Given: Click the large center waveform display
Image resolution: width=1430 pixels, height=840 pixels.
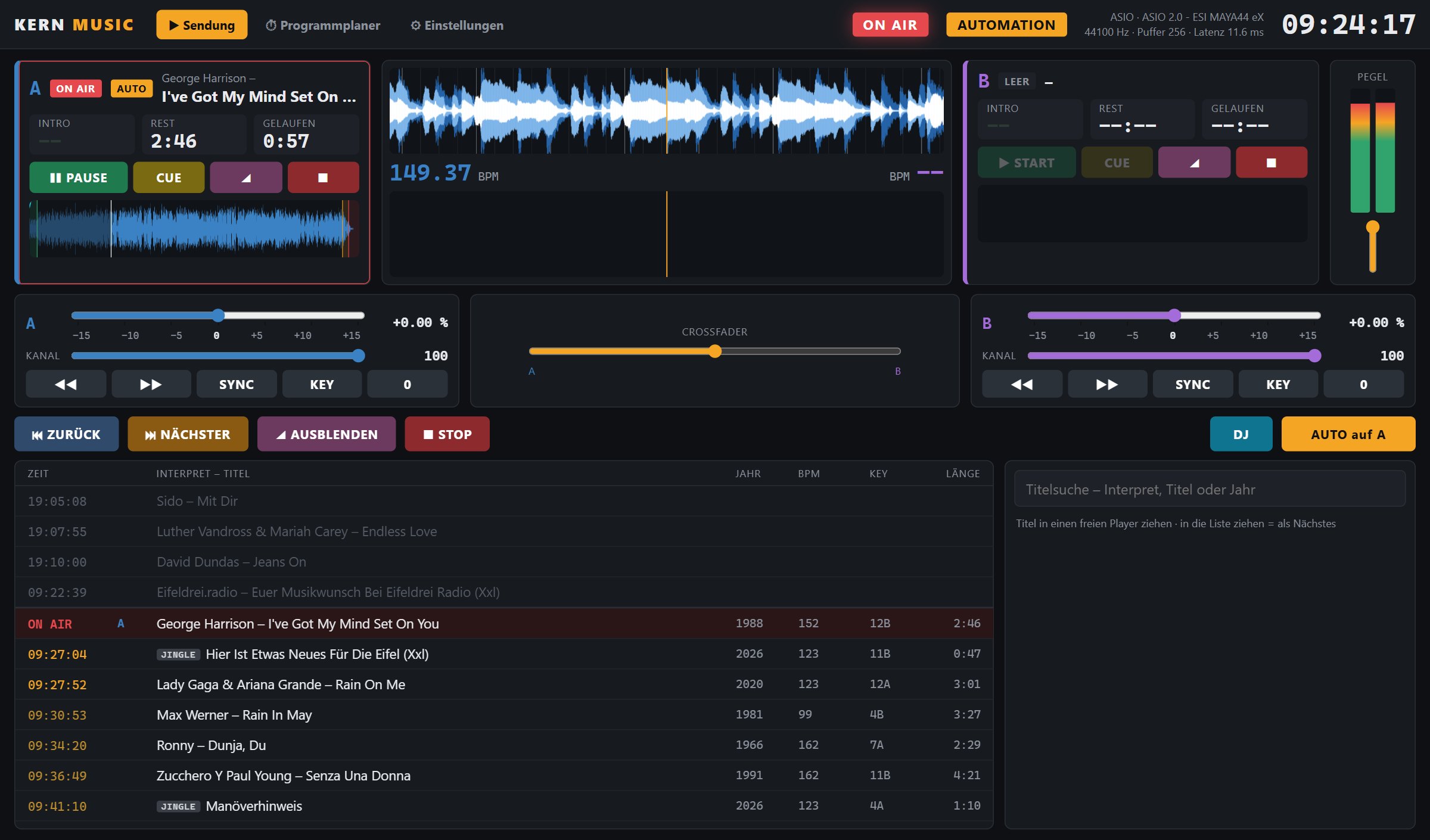Looking at the screenshot, I should (667, 111).
